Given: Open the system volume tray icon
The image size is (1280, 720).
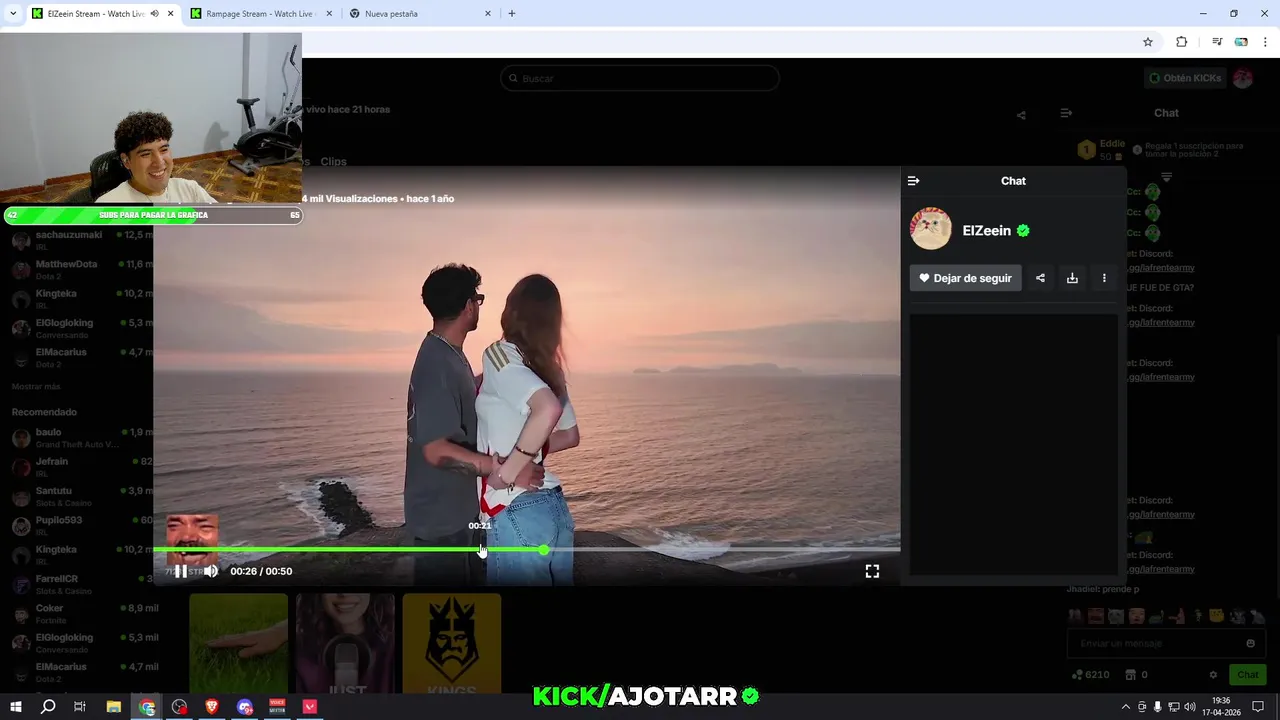Looking at the screenshot, I should (1190, 707).
